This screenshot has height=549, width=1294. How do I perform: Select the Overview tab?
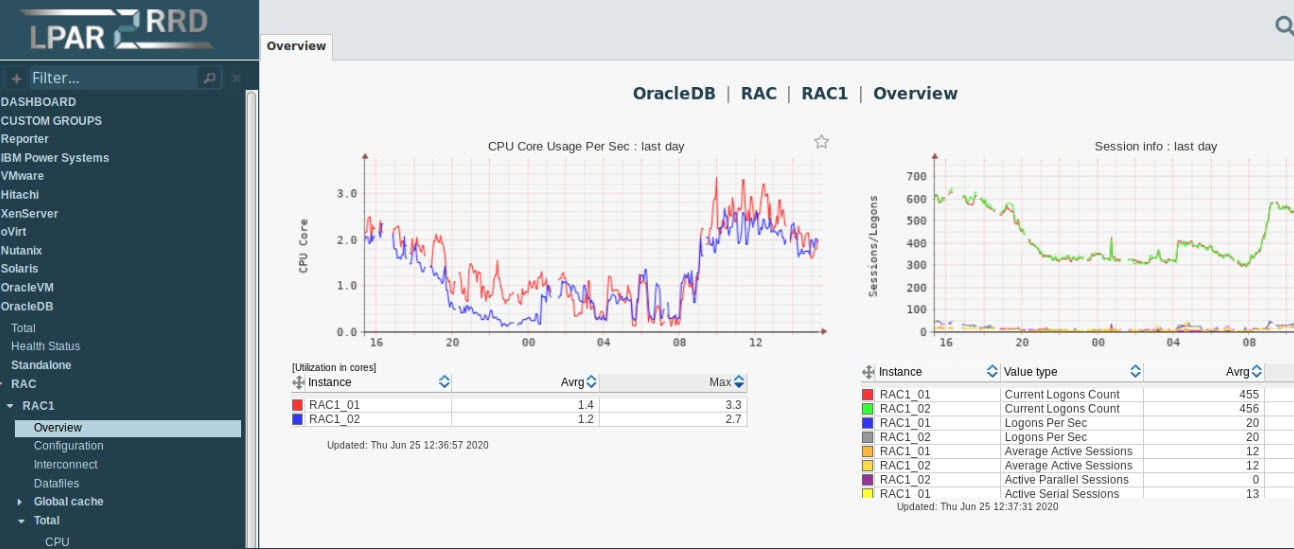296,46
